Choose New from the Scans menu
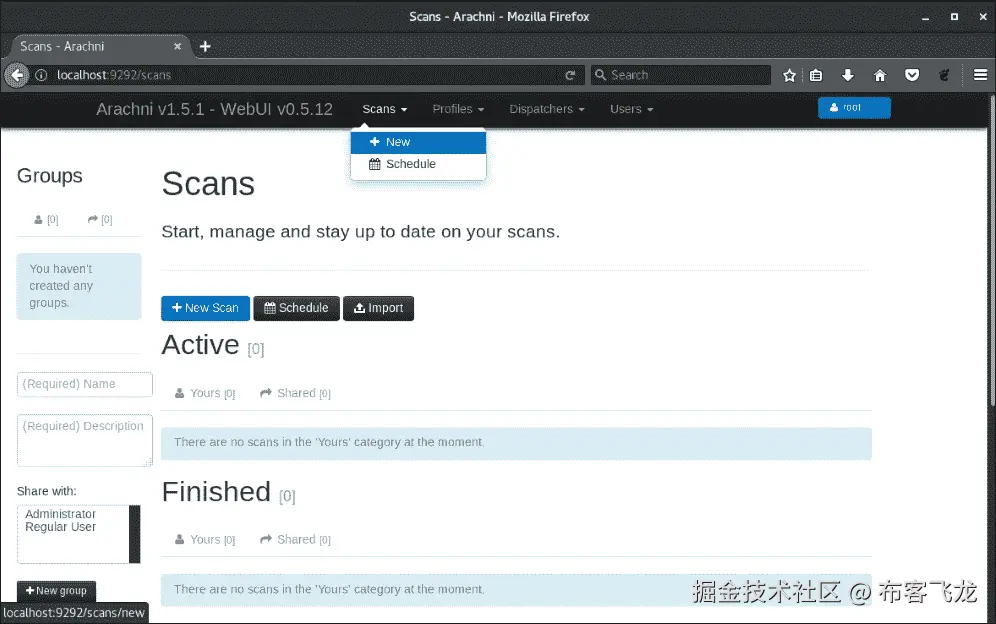The image size is (996, 624). click(x=418, y=142)
